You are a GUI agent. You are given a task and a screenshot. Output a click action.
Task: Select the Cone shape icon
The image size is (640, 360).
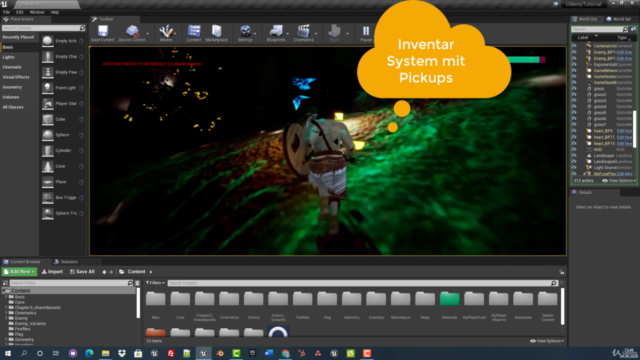tap(48, 166)
